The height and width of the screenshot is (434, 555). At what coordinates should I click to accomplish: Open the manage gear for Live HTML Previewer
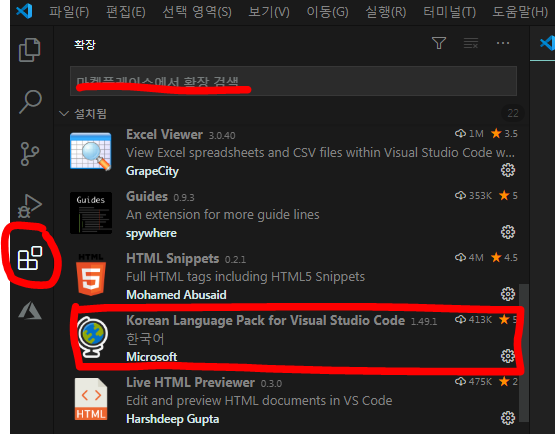pos(508,418)
